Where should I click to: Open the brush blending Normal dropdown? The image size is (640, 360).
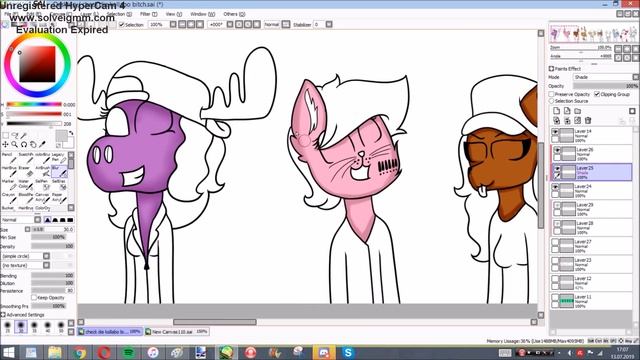coord(21,220)
